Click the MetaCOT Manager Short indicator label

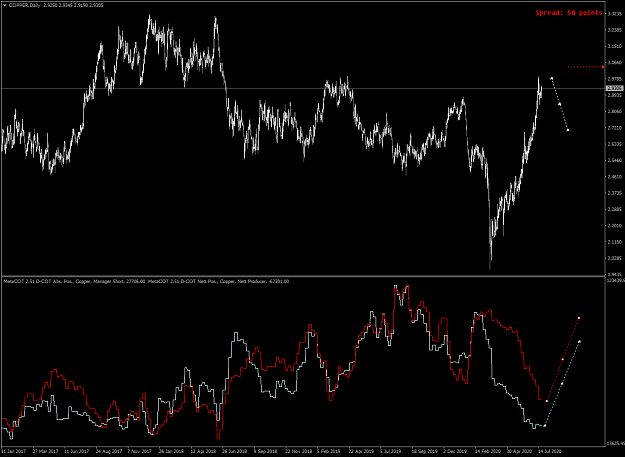tap(75, 281)
